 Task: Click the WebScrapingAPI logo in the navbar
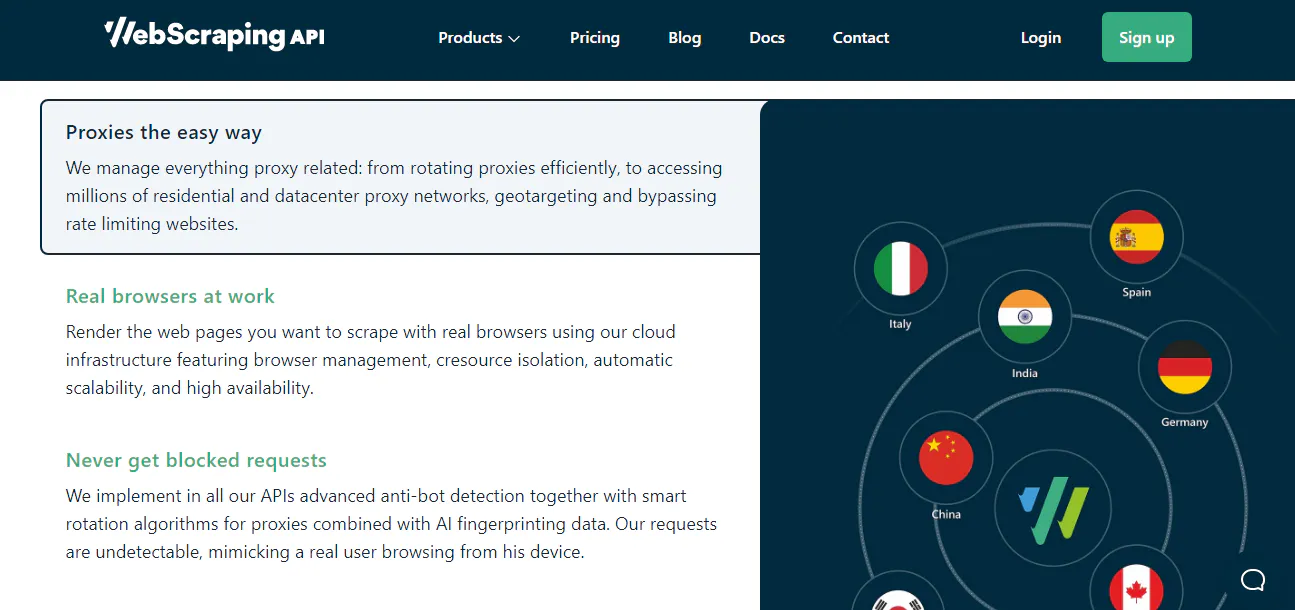(213, 34)
